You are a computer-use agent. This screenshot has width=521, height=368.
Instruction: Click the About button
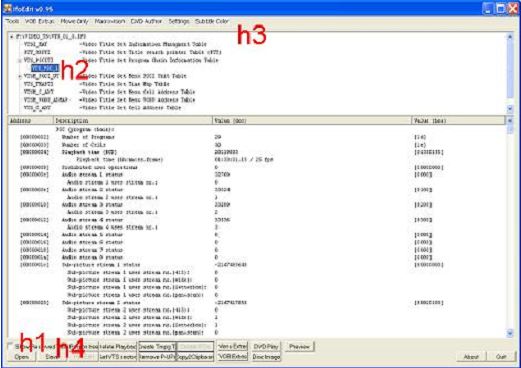[472, 357]
